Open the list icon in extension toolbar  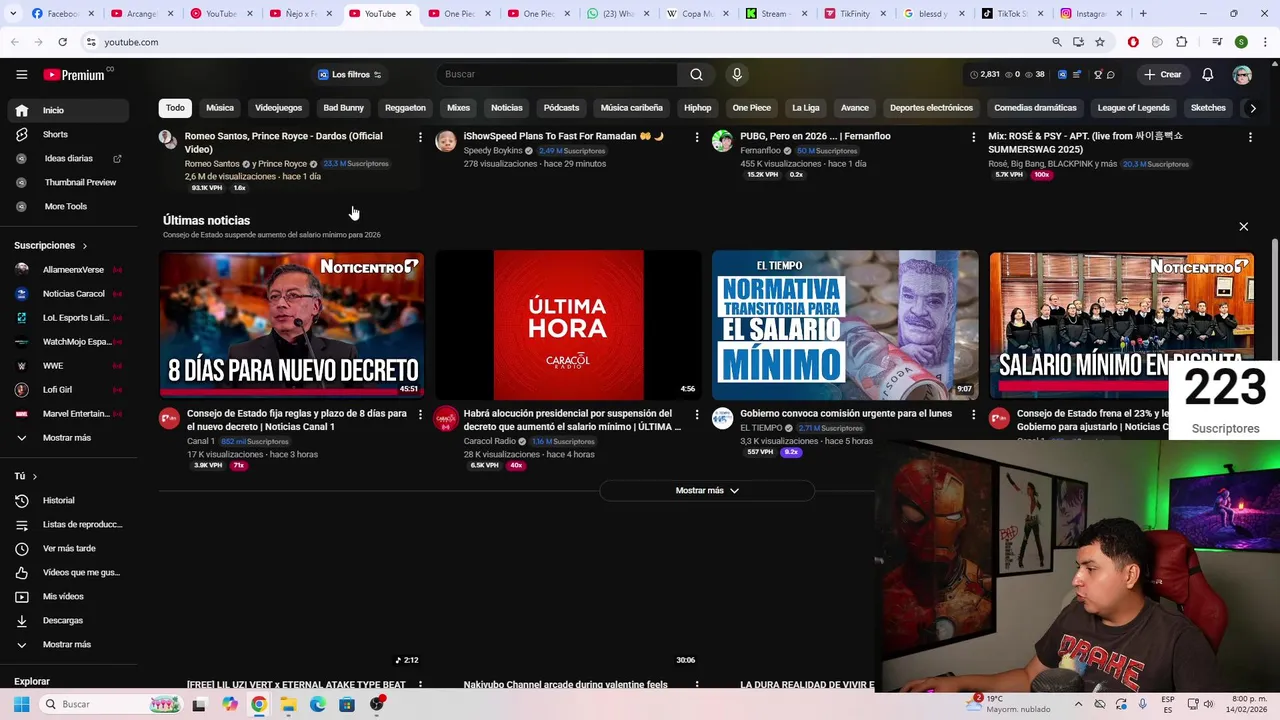coord(1077,75)
